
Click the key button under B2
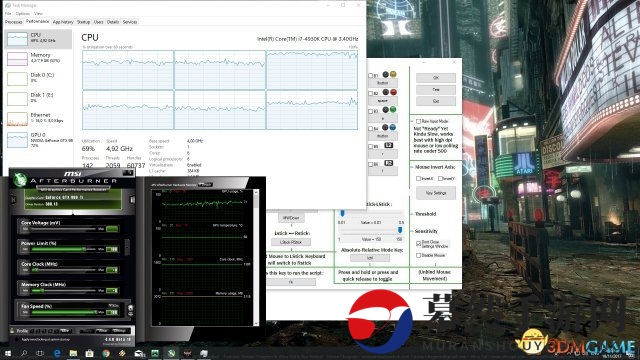tap(382, 100)
